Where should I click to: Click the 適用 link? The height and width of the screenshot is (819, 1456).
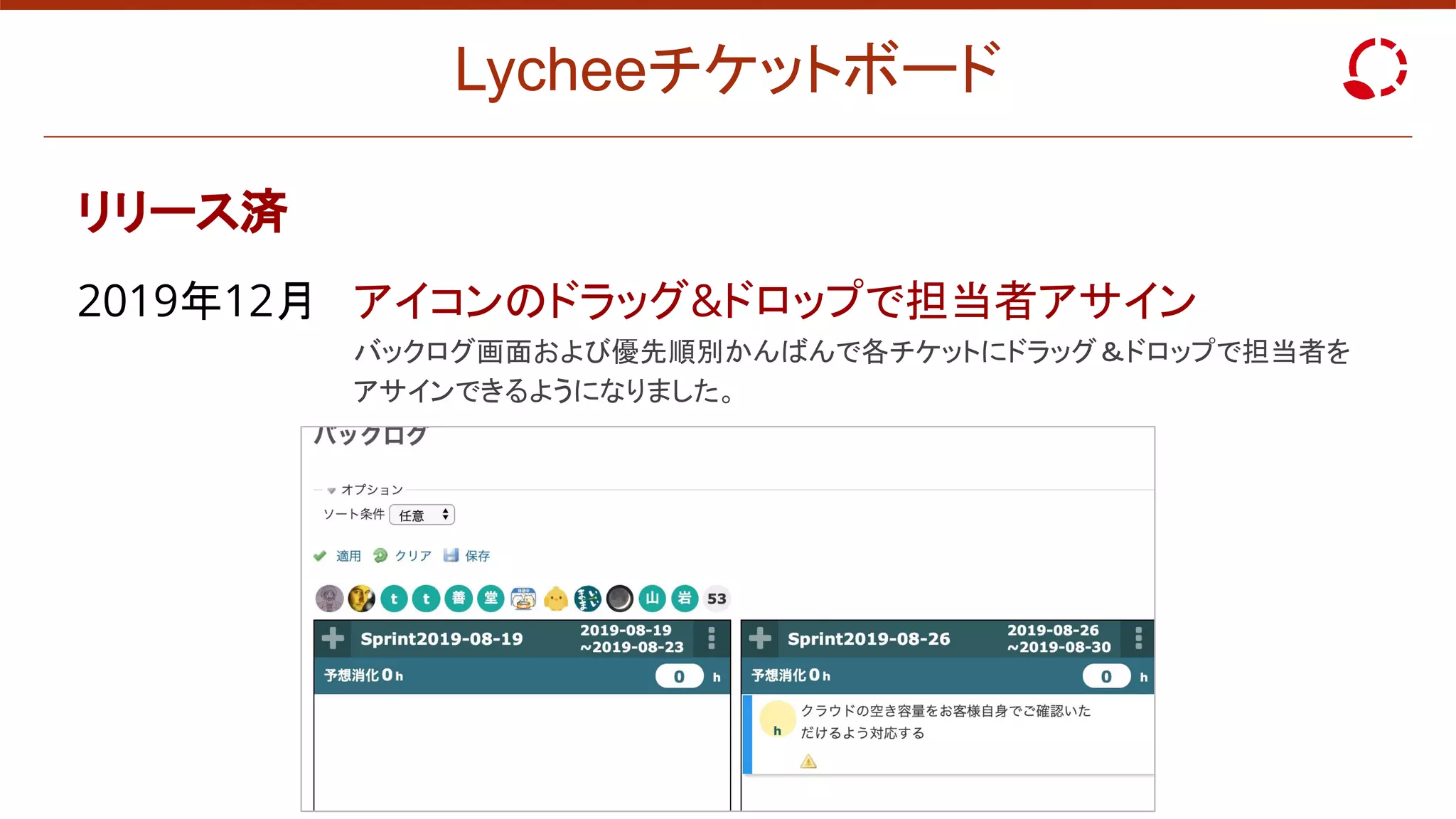pos(348,556)
